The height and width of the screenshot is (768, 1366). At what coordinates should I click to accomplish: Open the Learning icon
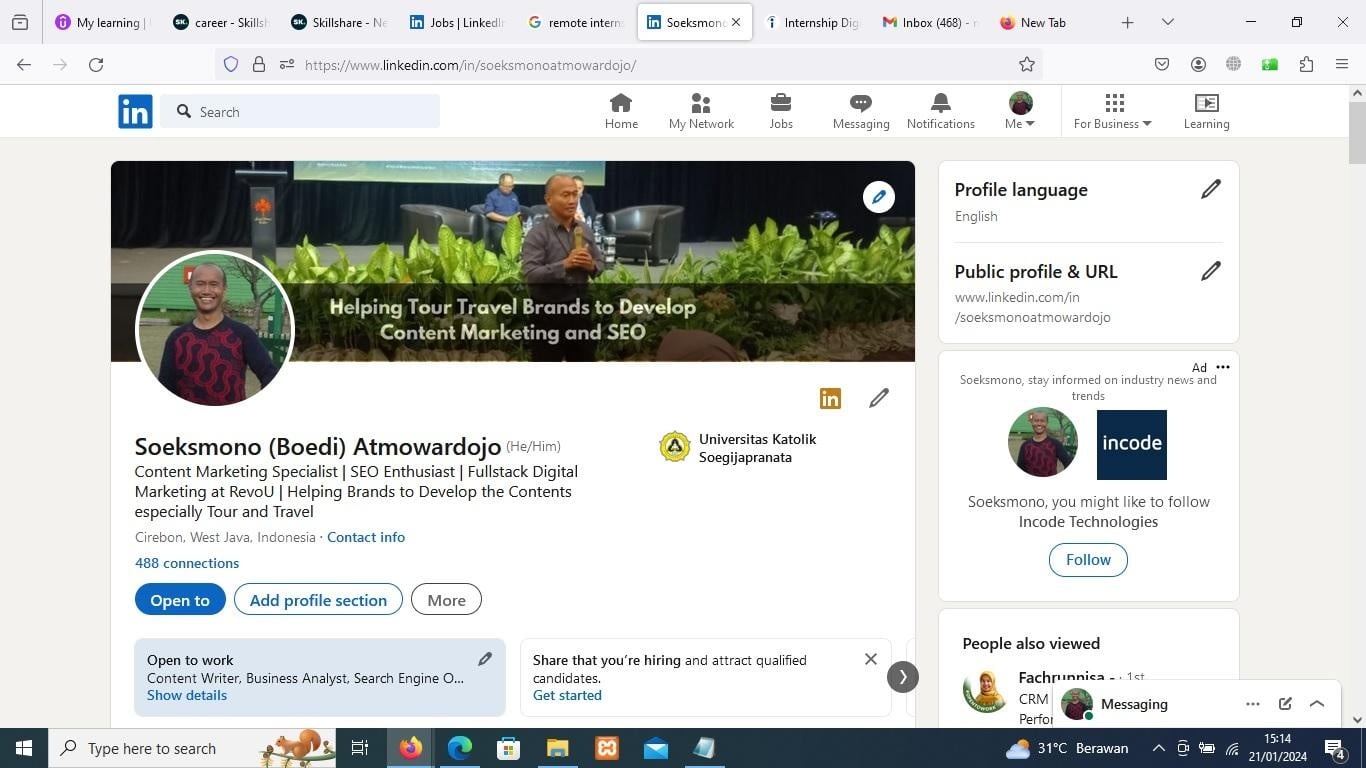pos(1207,111)
